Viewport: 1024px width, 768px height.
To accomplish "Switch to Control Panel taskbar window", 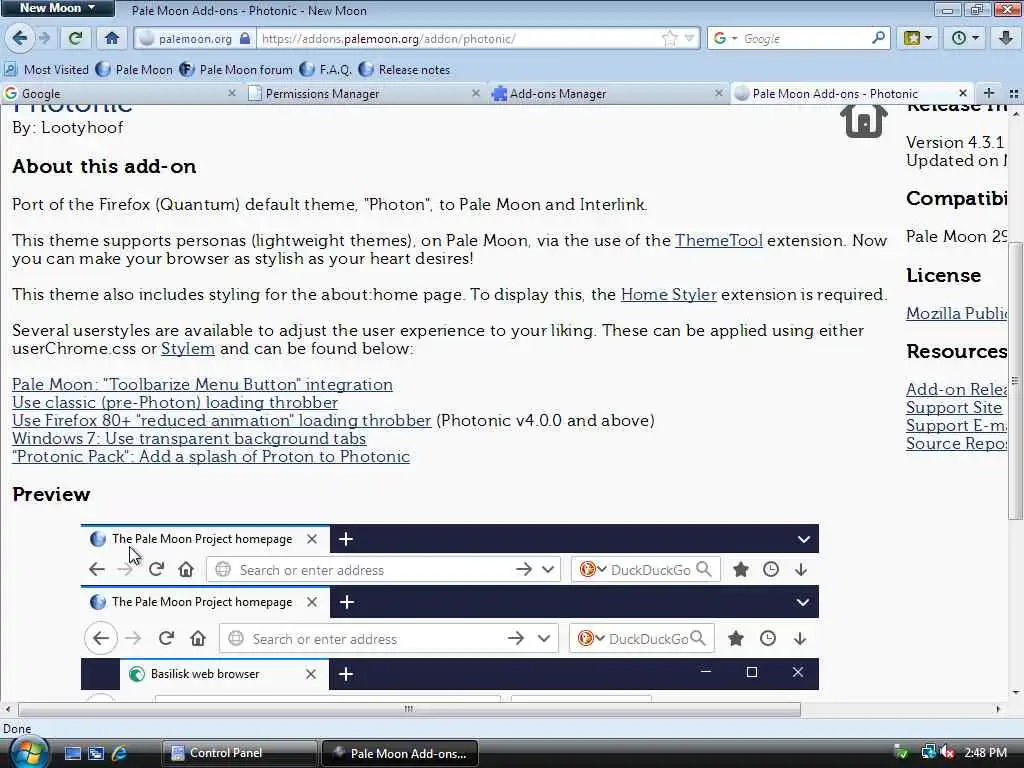I will 239,753.
